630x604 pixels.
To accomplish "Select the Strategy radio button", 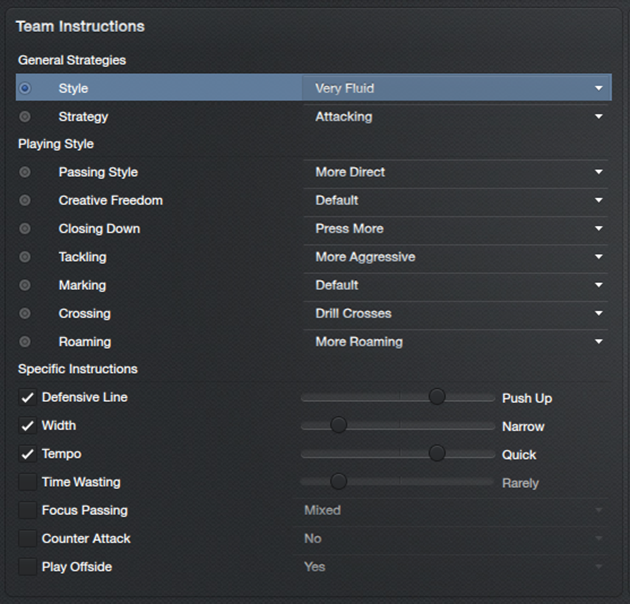I will coord(25,117).
